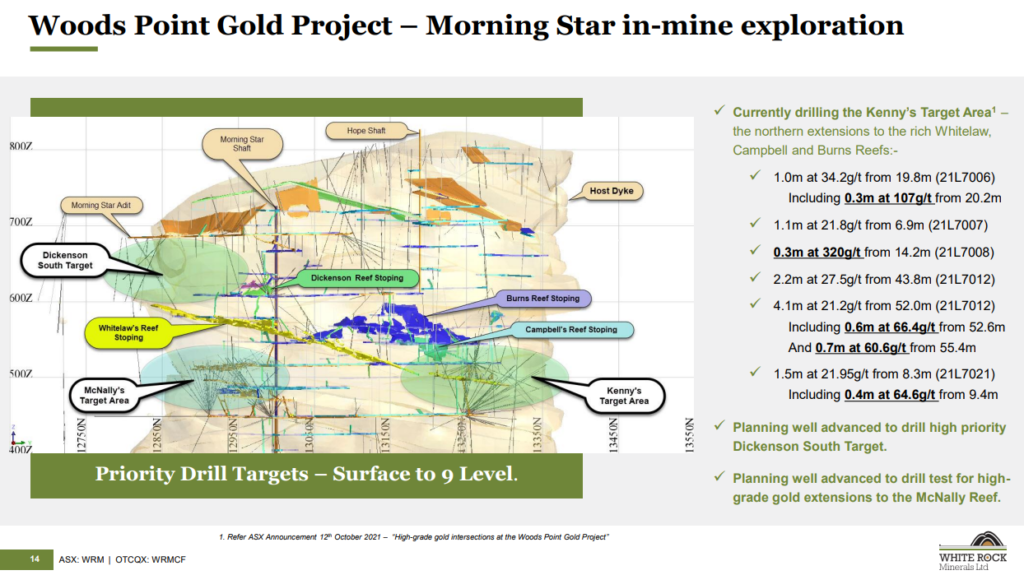Click the ASX Announcement footnote reference
1024x575 pixels.
(413, 537)
